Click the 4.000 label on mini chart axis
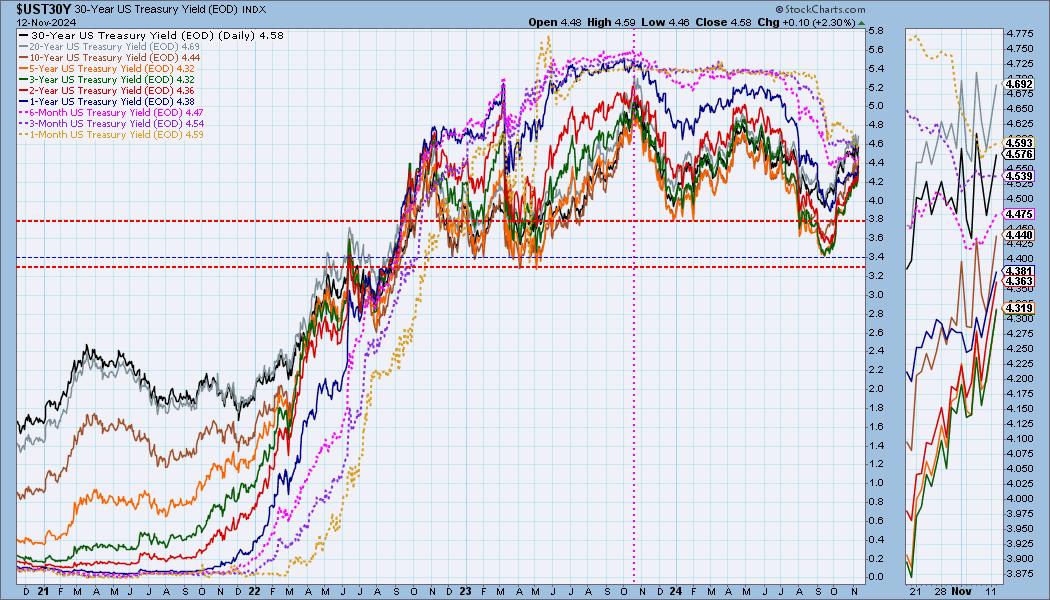1050x600 pixels. click(x=1018, y=498)
